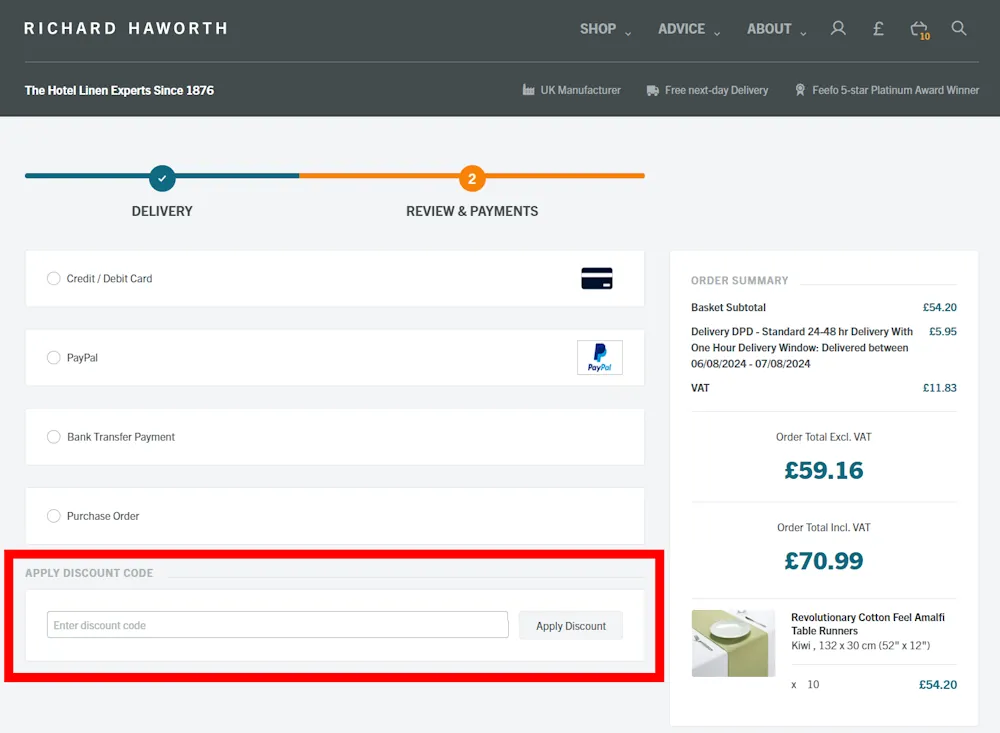Click the APPLY DISCOUNT CODE heading
This screenshot has height=733, width=1000.
click(89, 573)
